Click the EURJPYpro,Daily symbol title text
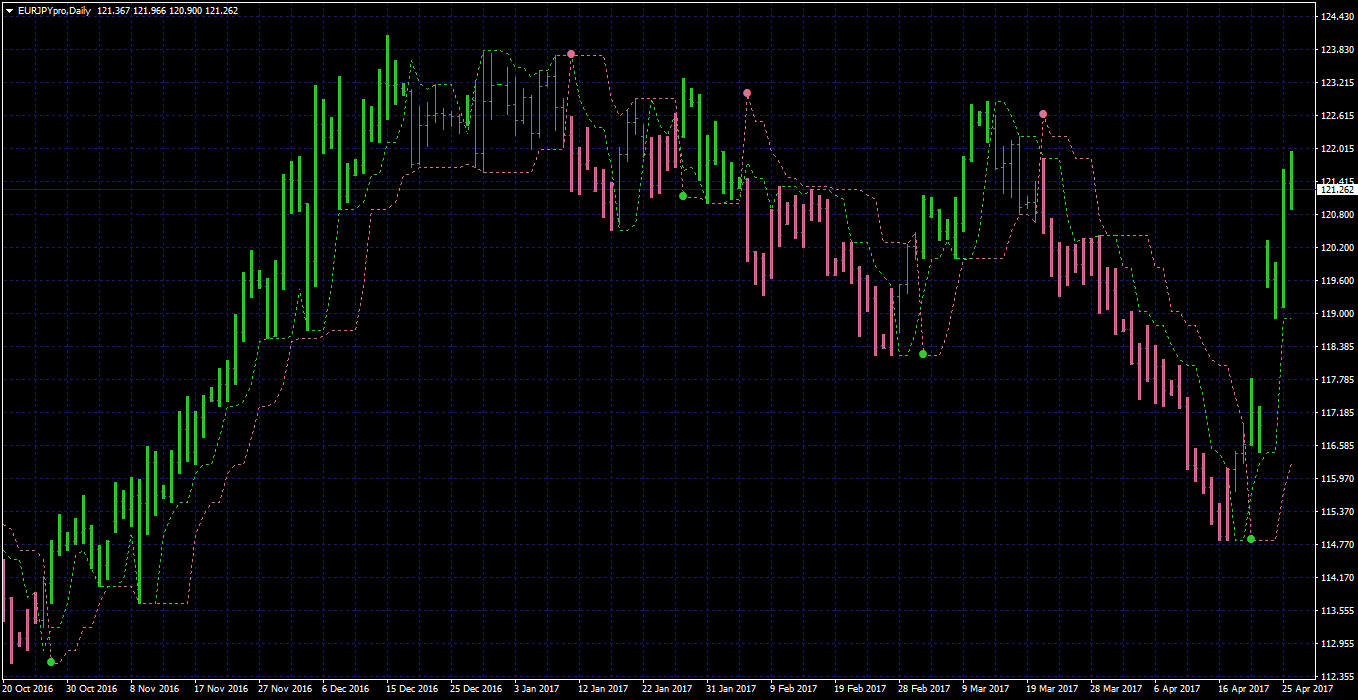The height and width of the screenshot is (700, 1358). [x=55, y=10]
